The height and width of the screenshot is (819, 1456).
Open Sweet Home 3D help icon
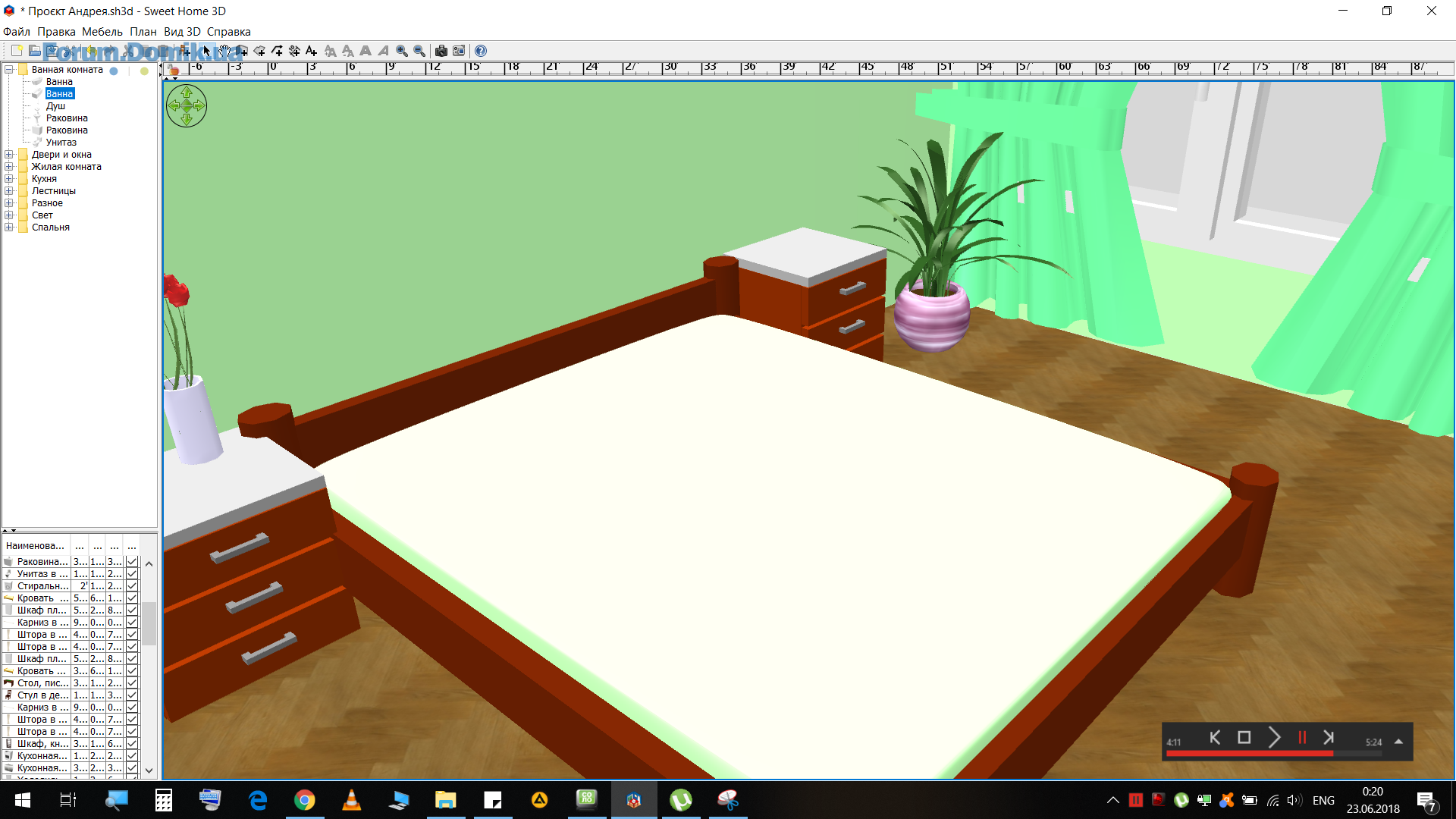point(481,51)
